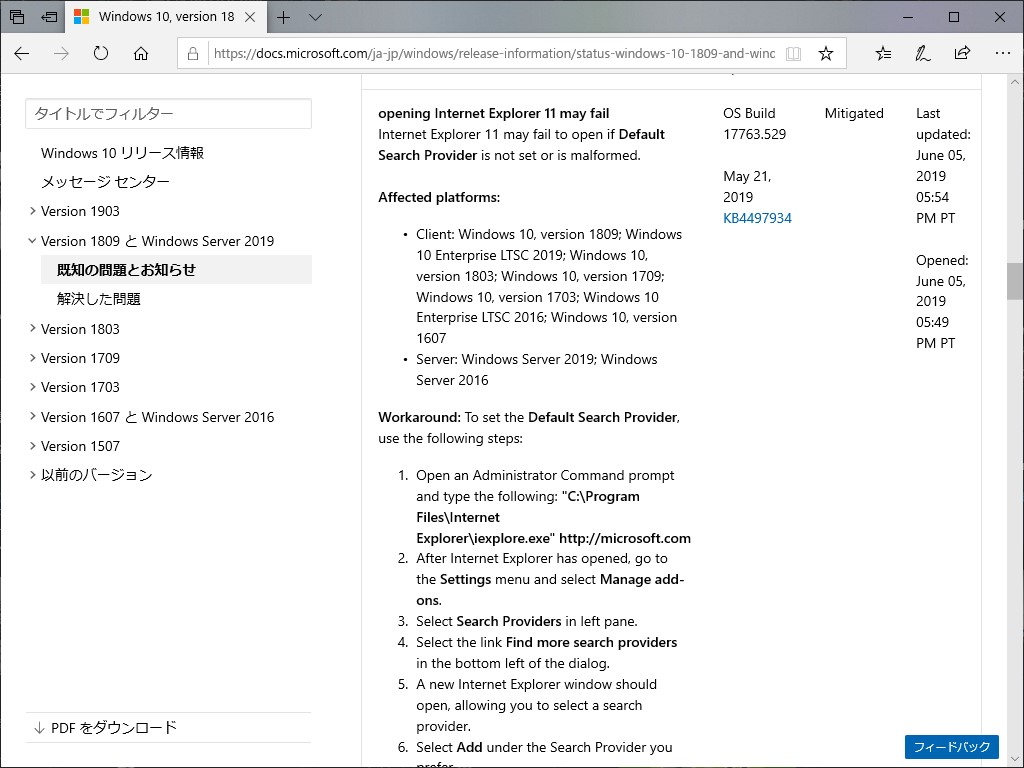This screenshot has height=768, width=1024.
Task: Open the Settings and more menu
Action: click(x=1003, y=53)
